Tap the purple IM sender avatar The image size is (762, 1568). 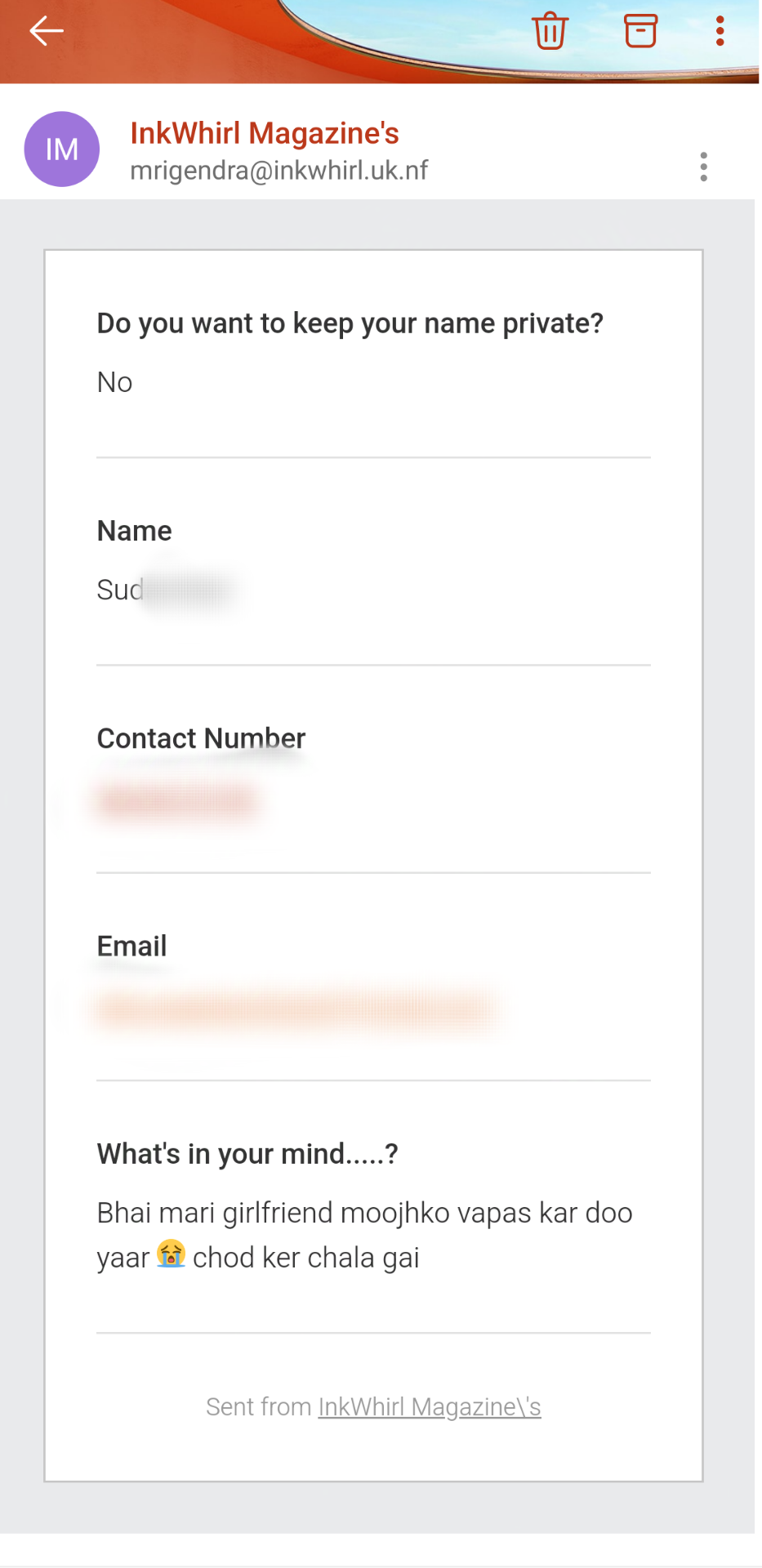(62, 149)
